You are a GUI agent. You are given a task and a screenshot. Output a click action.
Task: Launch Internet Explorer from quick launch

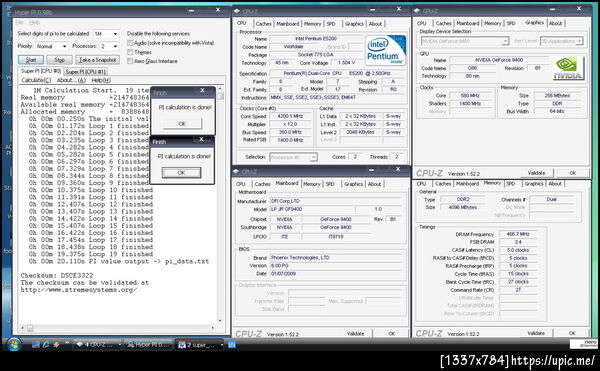(46, 345)
